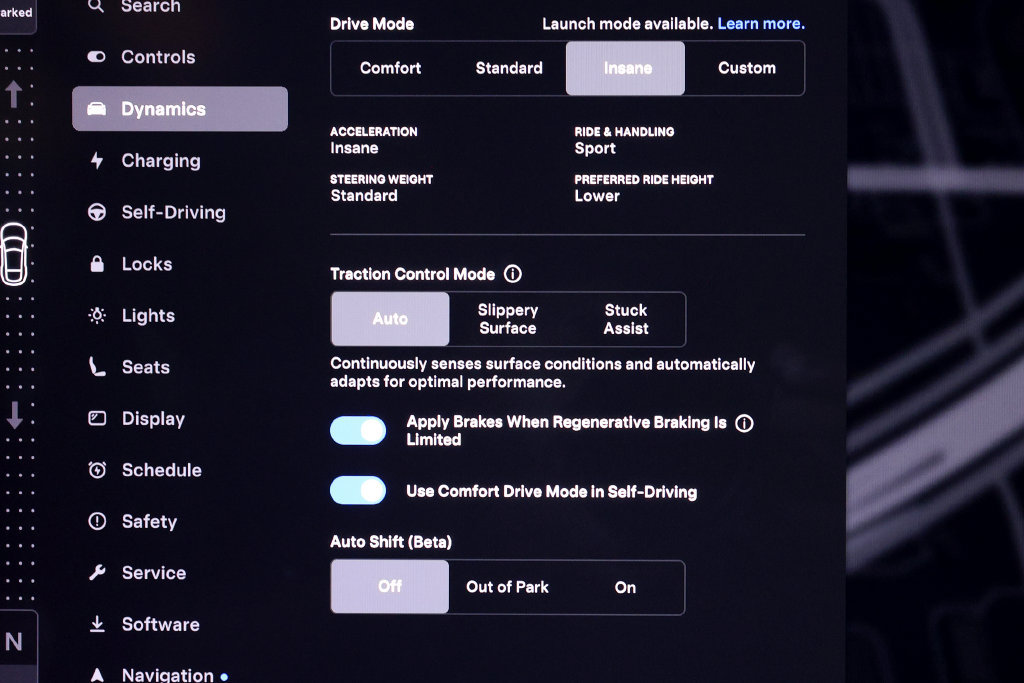Screen dimensions: 1024x683
Task: Open Controls via its toggle icon
Action: point(97,57)
